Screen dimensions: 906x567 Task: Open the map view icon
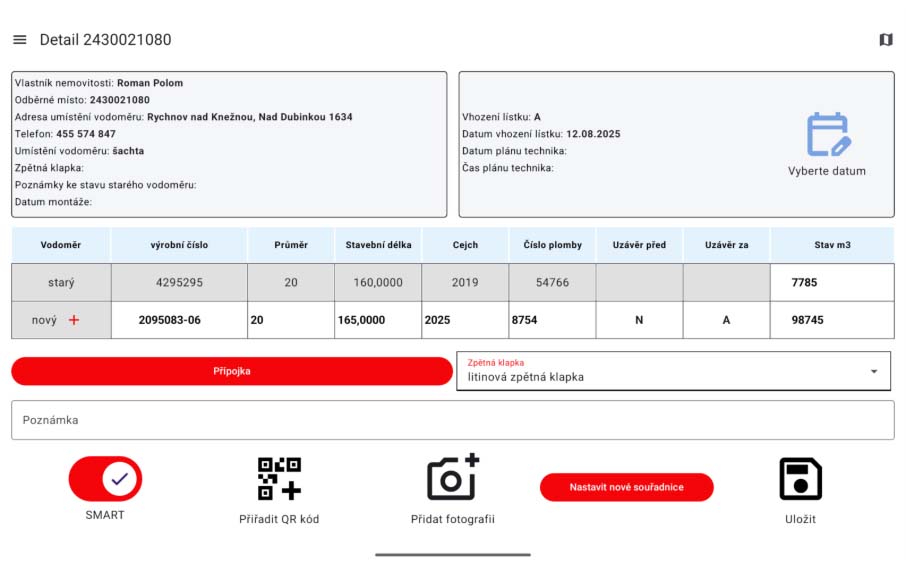(x=885, y=40)
